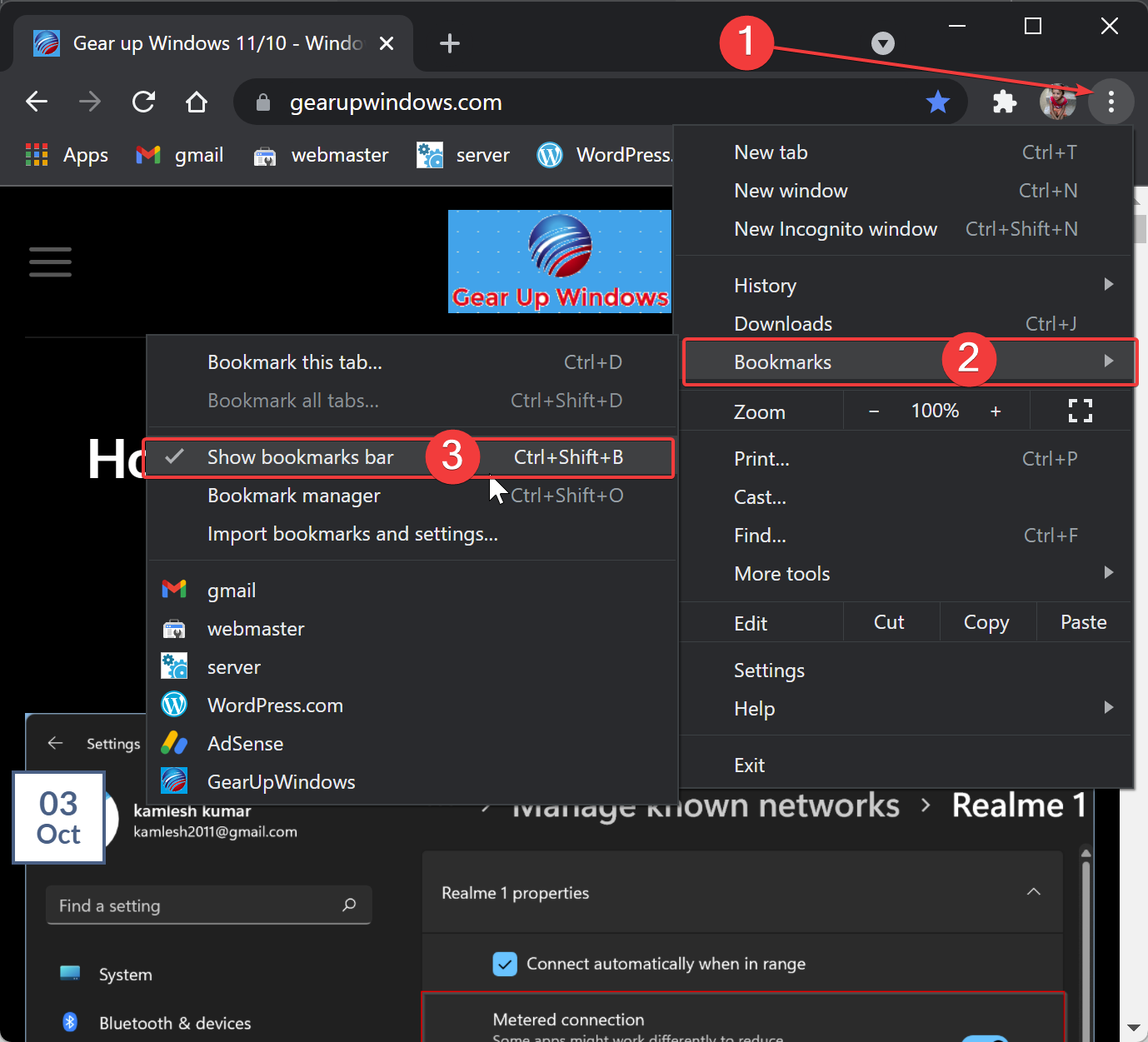Expand the Bookmarks submenu

pyautogui.click(x=909, y=362)
